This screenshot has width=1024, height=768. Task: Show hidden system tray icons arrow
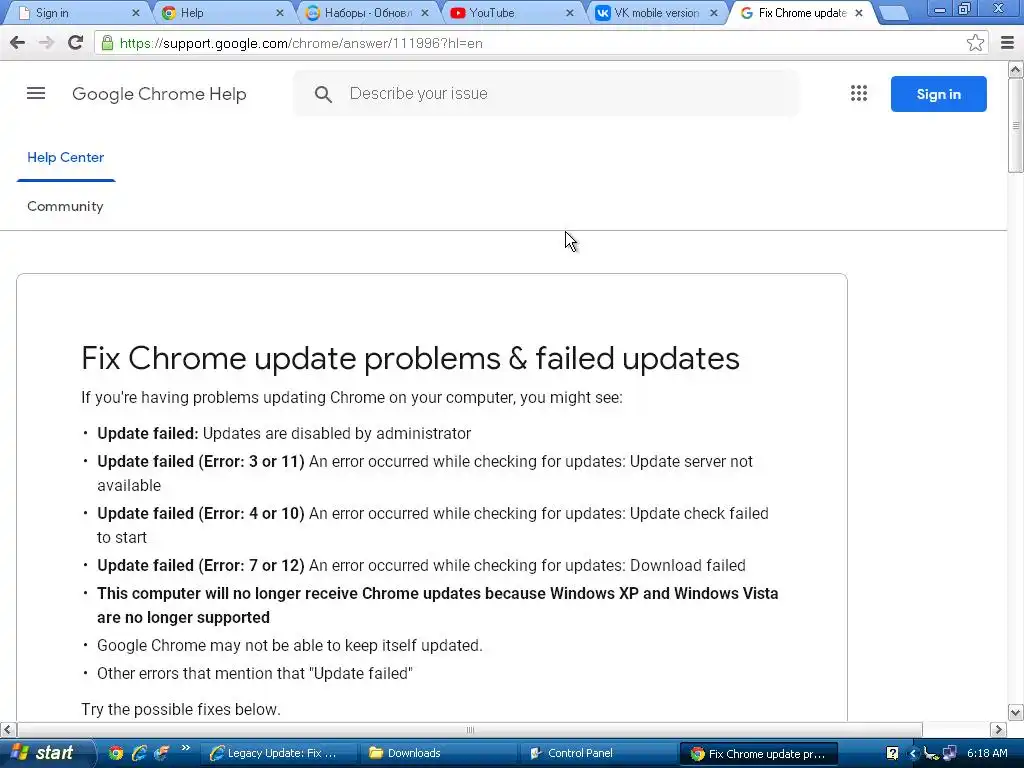tap(913, 754)
